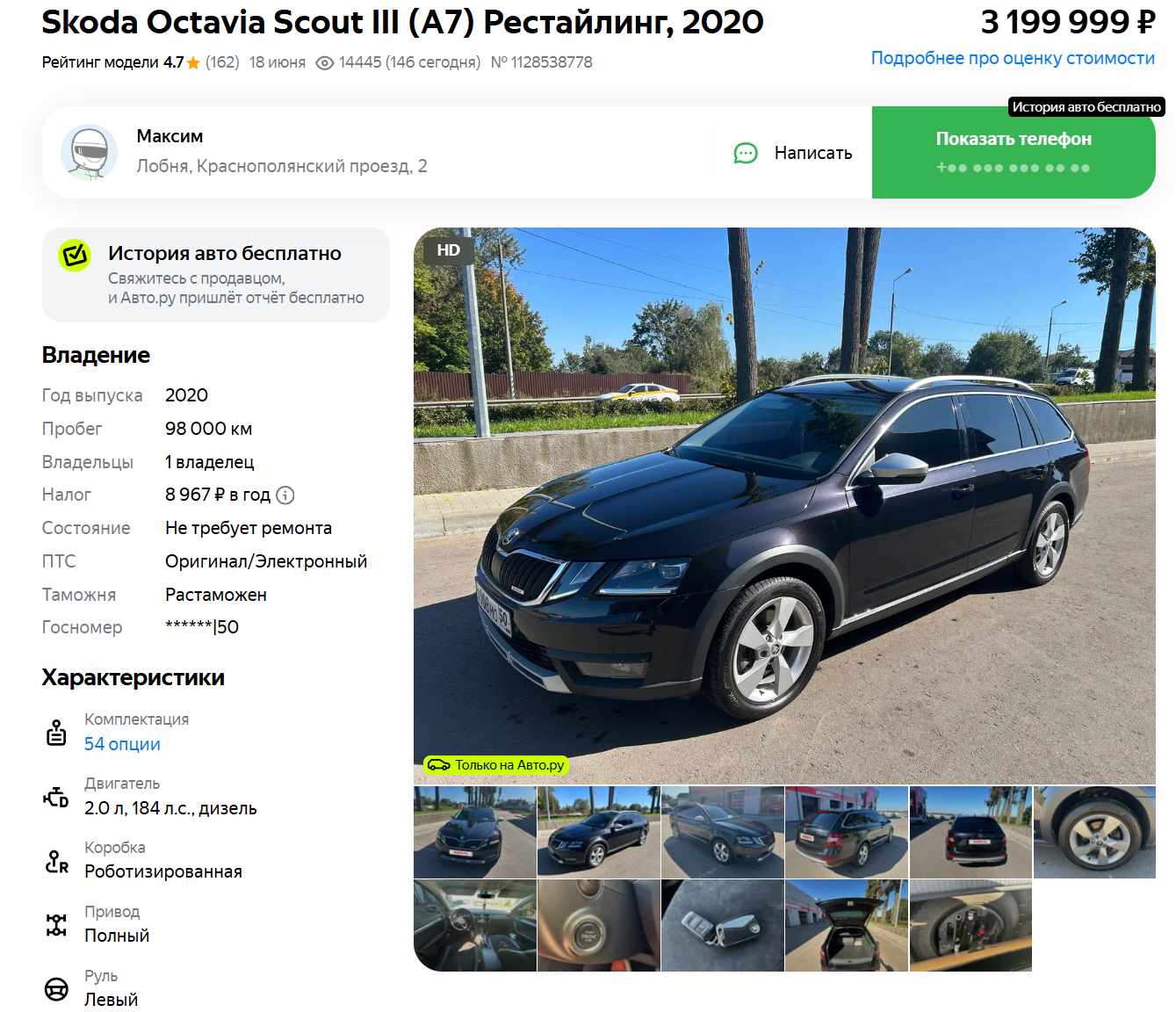Click the rating star icon
The width and height of the screenshot is (1176, 1012).
pyautogui.click(x=193, y=62)
